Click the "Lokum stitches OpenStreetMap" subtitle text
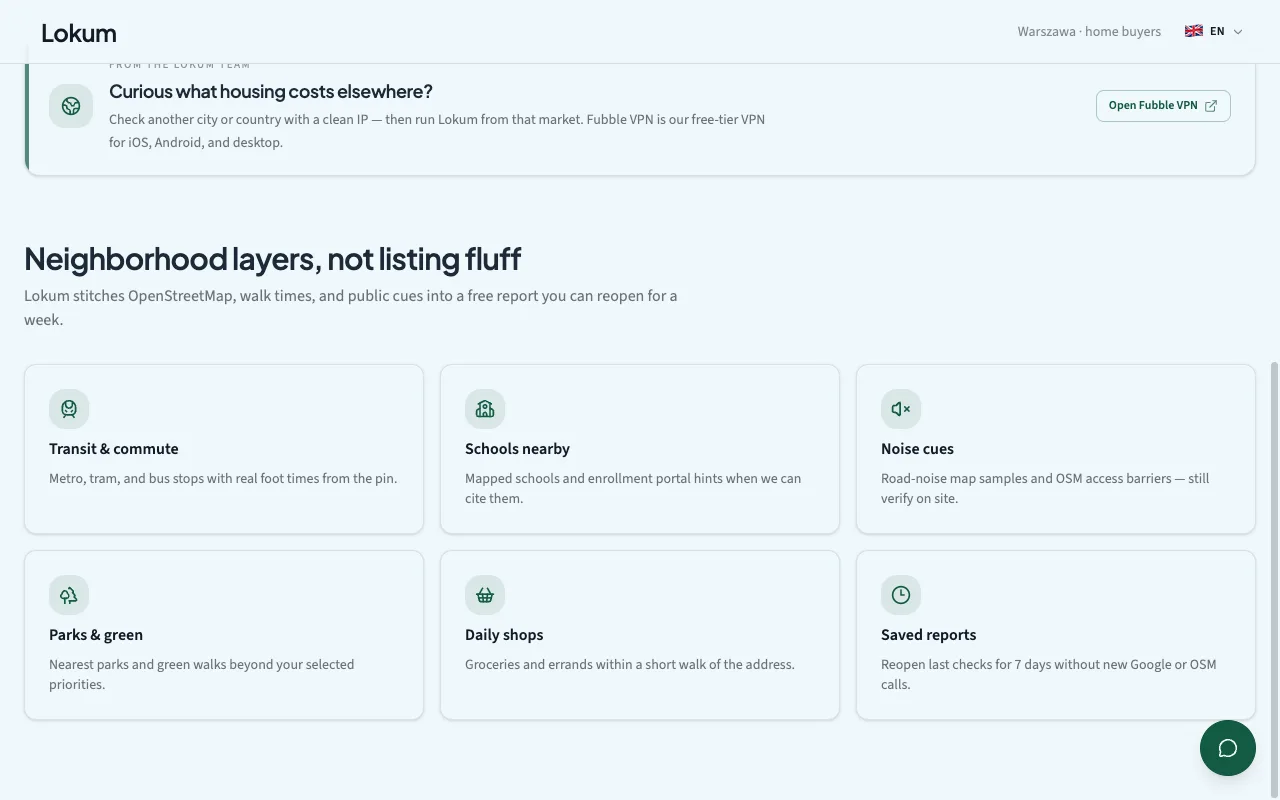 [351, 308]
